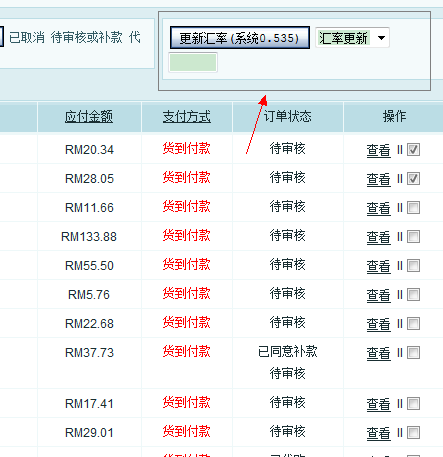Check the checkbox in RM29.01 row
443x457 pixels.
point(413,433)
